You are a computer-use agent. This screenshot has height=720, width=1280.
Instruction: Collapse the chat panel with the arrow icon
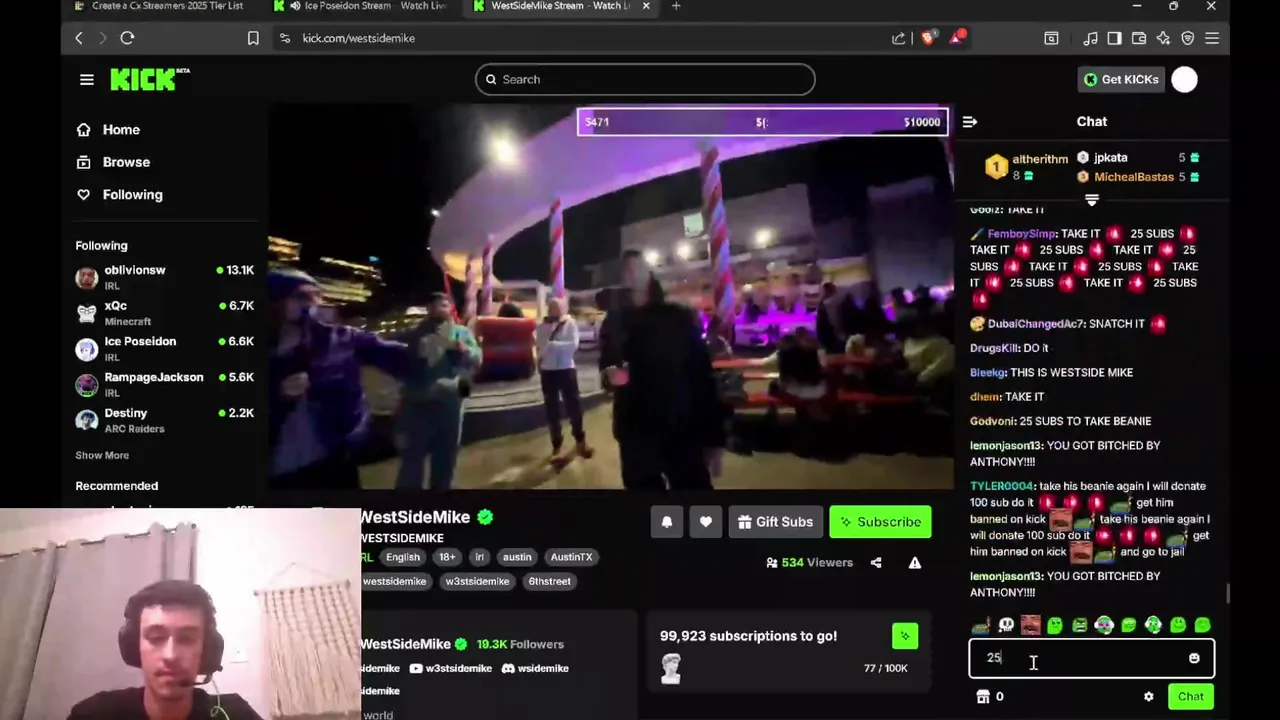pyautogui.click(x=969, y=122)
